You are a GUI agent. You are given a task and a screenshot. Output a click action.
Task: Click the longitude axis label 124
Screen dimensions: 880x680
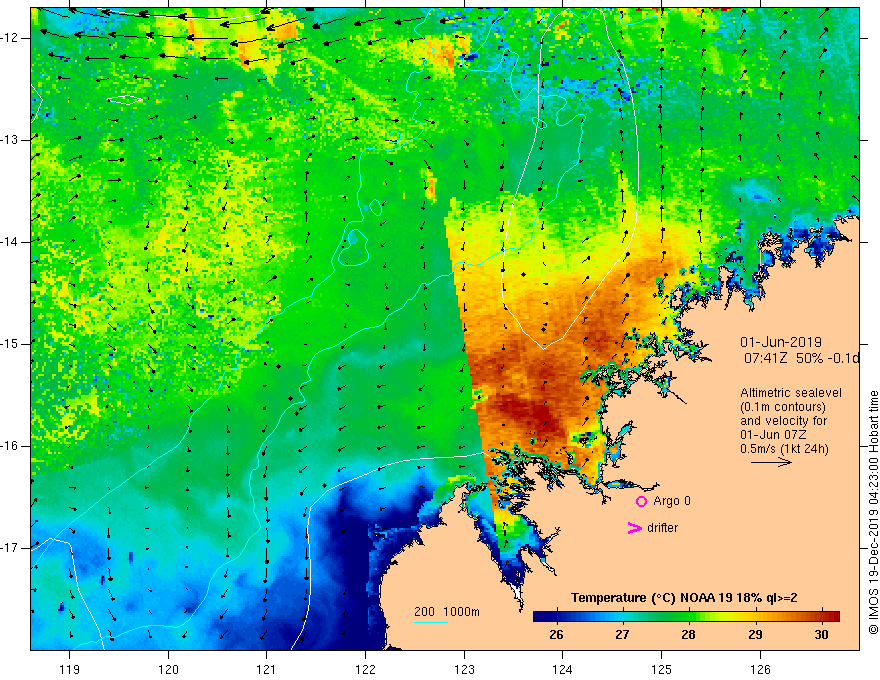click(x=563, y=669)
